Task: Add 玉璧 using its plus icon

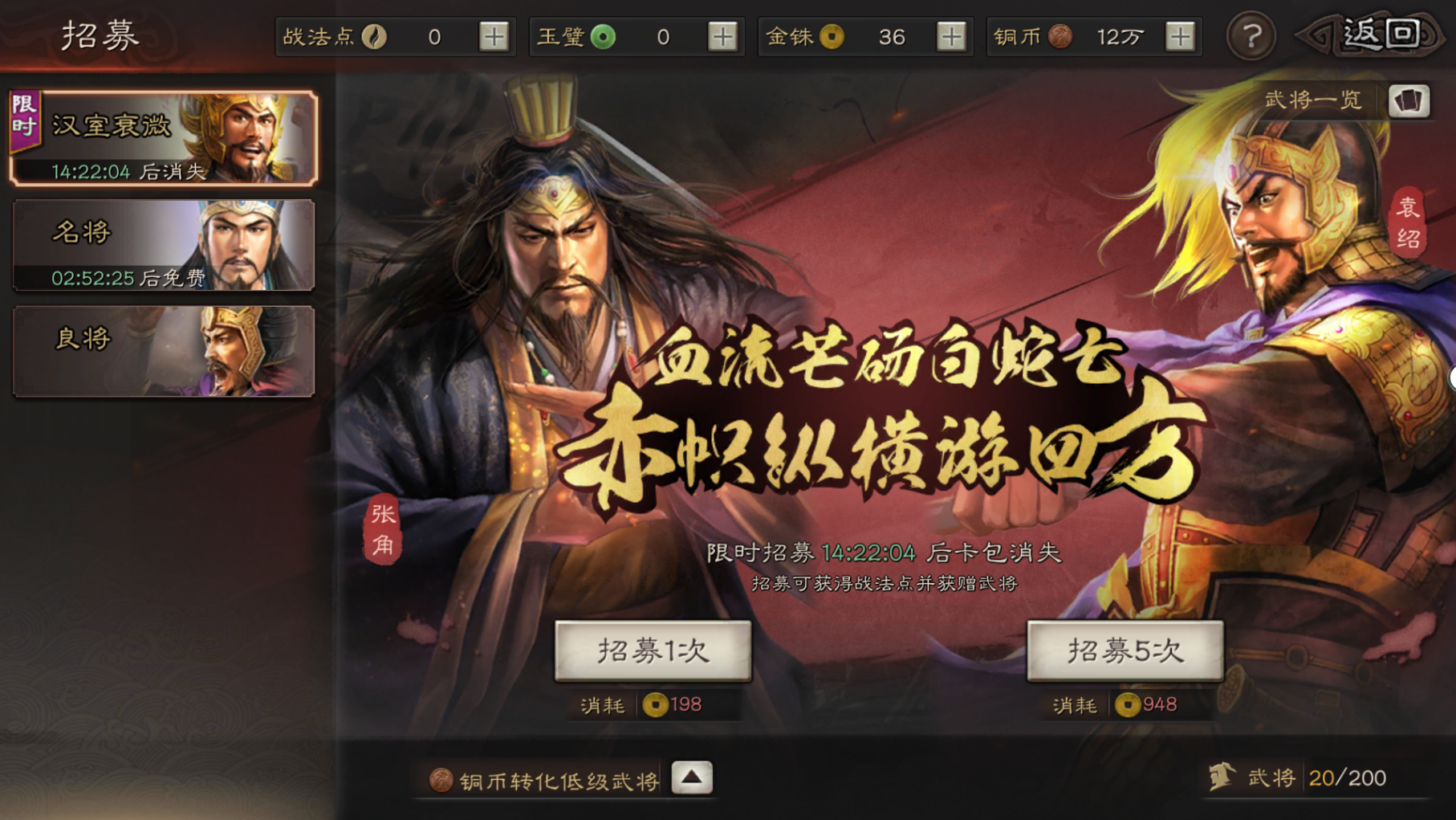Action: point(722,36)
